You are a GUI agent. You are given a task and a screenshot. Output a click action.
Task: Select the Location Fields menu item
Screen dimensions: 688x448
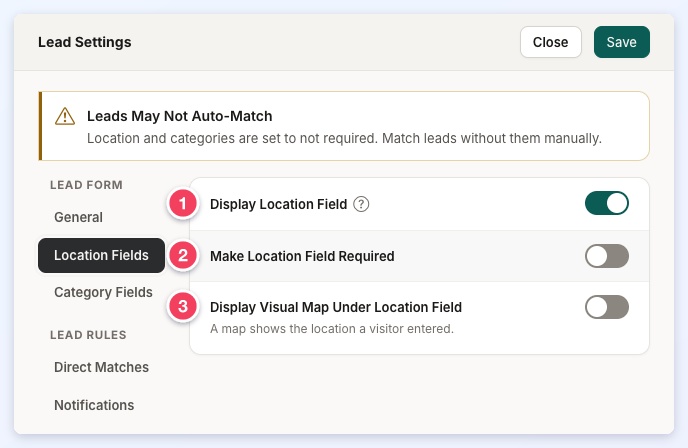click(101, 255)
